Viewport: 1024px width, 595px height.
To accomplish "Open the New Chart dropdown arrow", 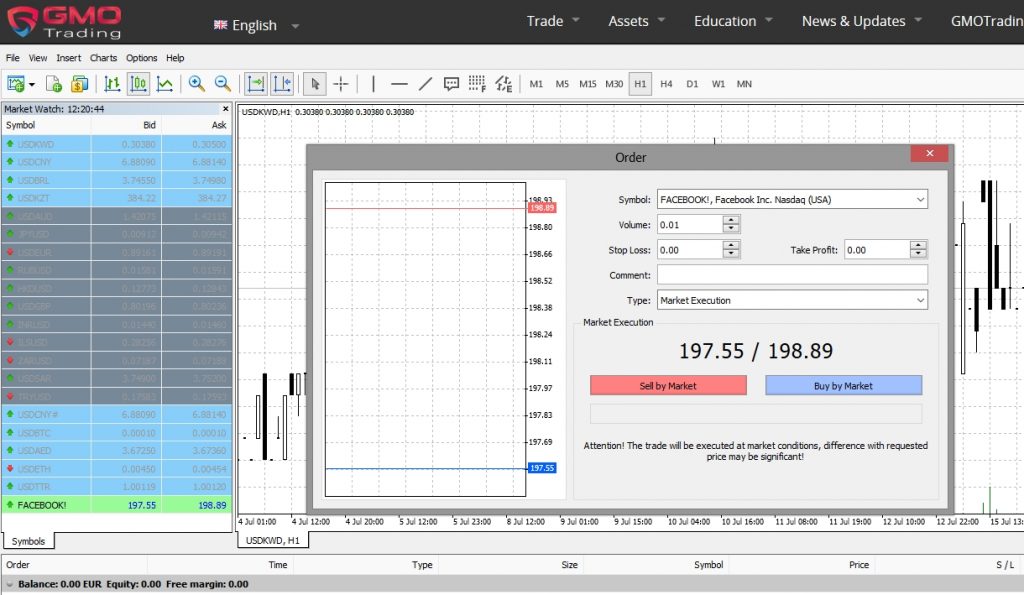I will pyautogui.click(x=31, y=84).
